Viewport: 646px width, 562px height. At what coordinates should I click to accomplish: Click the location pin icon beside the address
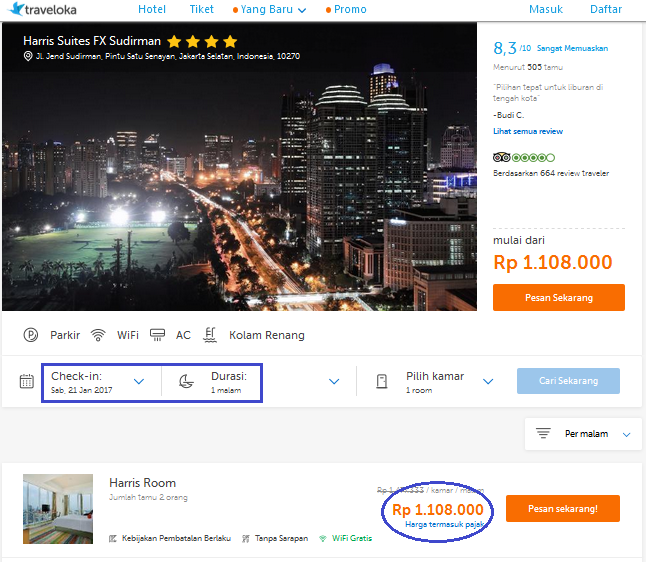[28, 56]
